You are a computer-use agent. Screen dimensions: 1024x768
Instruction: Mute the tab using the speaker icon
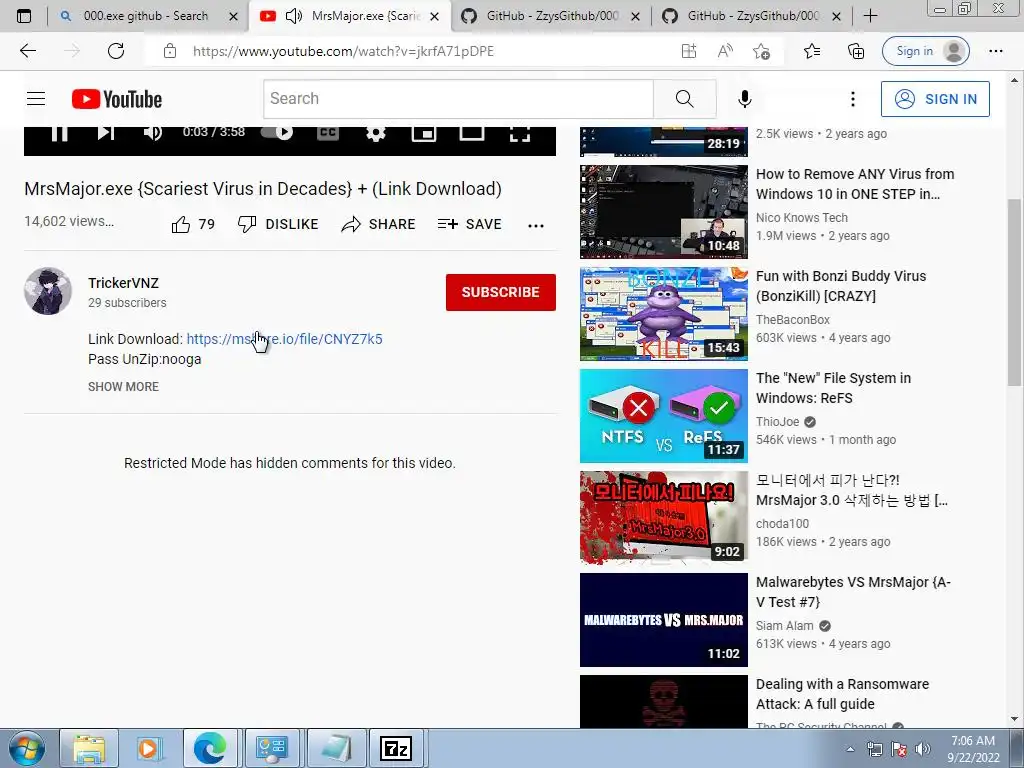[x=294, y=16]
